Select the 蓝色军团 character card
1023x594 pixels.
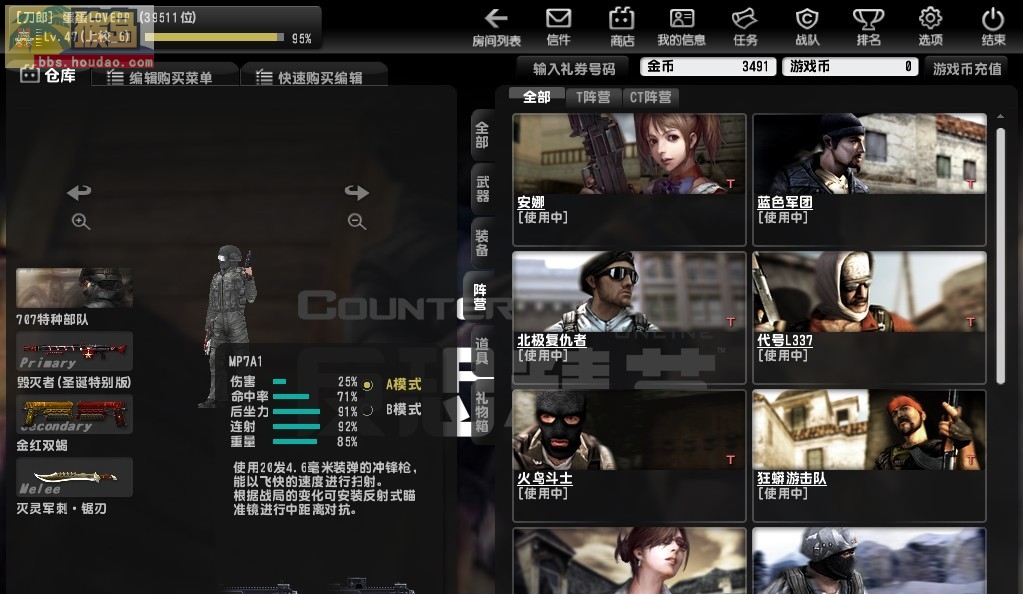pos(869,180)
